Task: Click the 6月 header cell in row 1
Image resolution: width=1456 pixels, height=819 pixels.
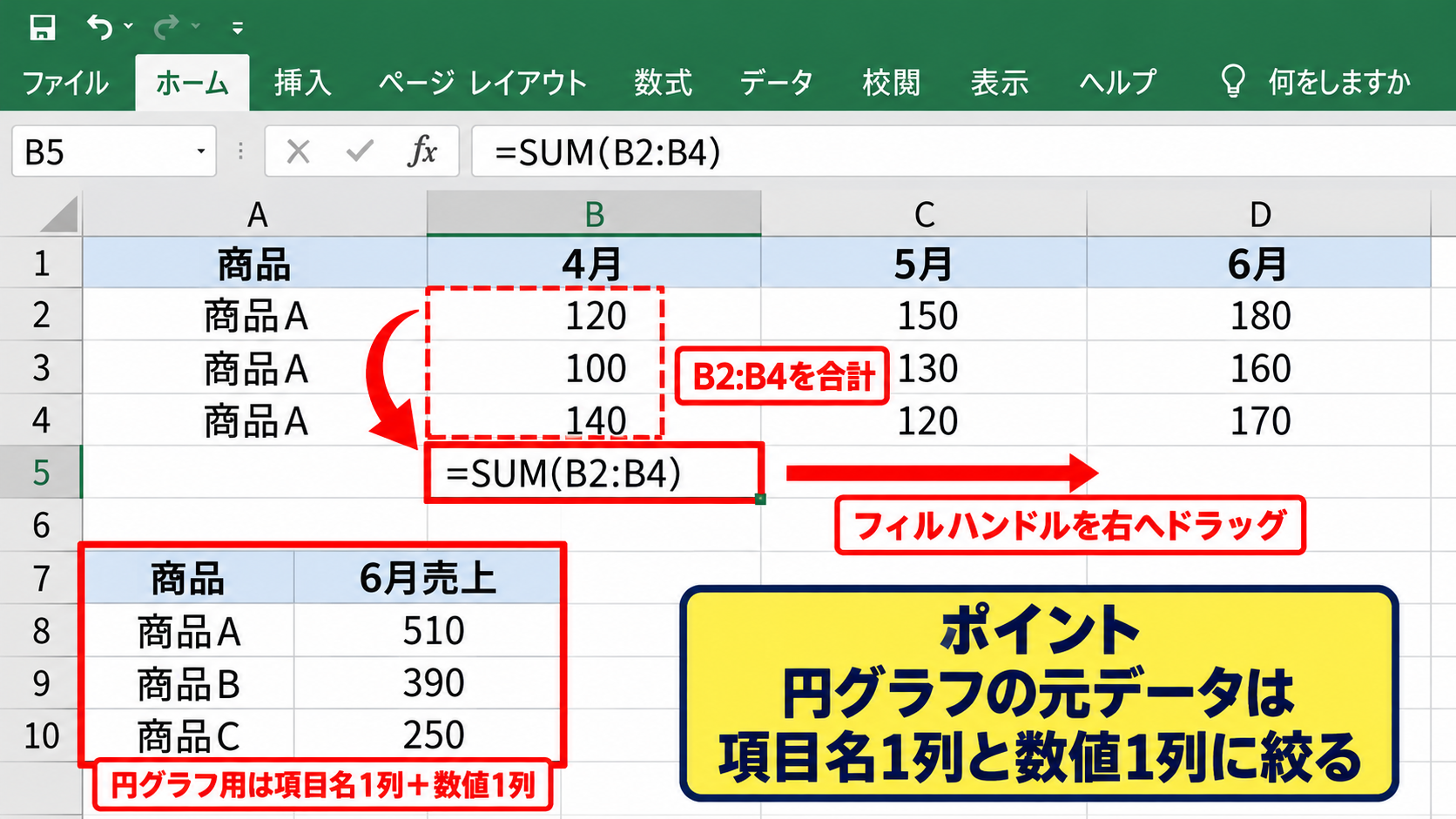Action: pyautogui.click(x=1259, y=263)
